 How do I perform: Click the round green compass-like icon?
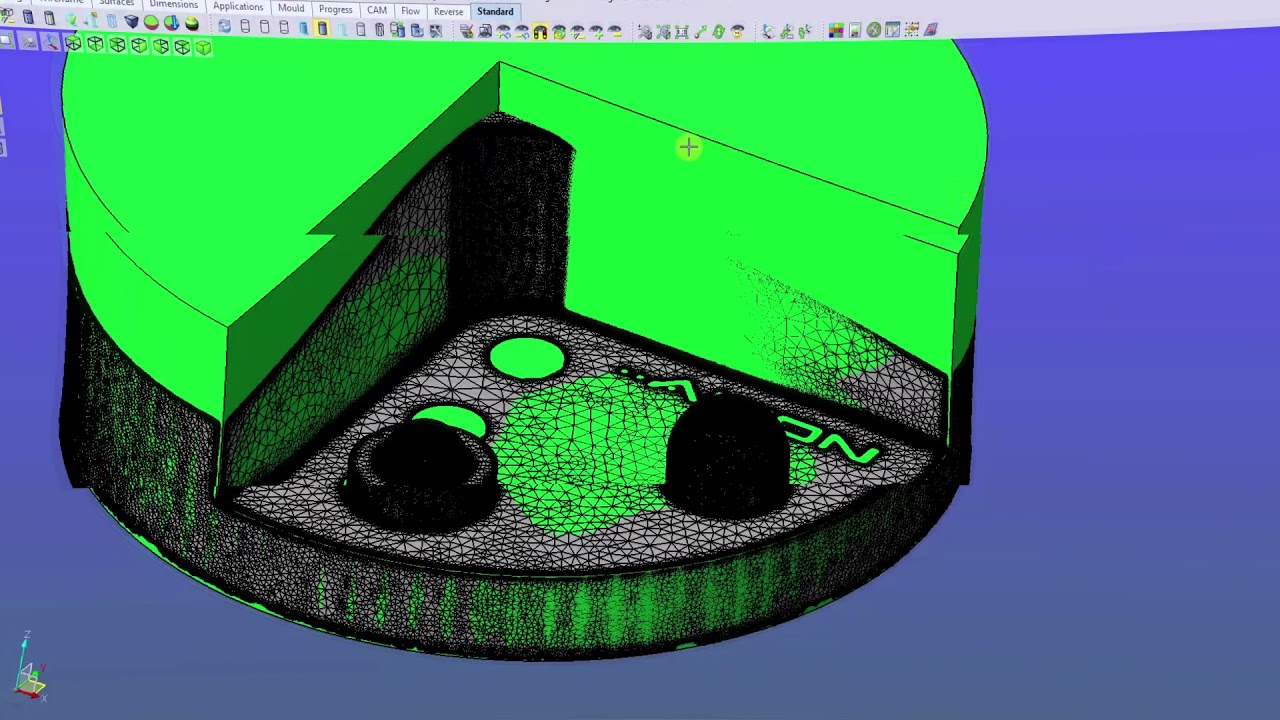coord(873,30)
